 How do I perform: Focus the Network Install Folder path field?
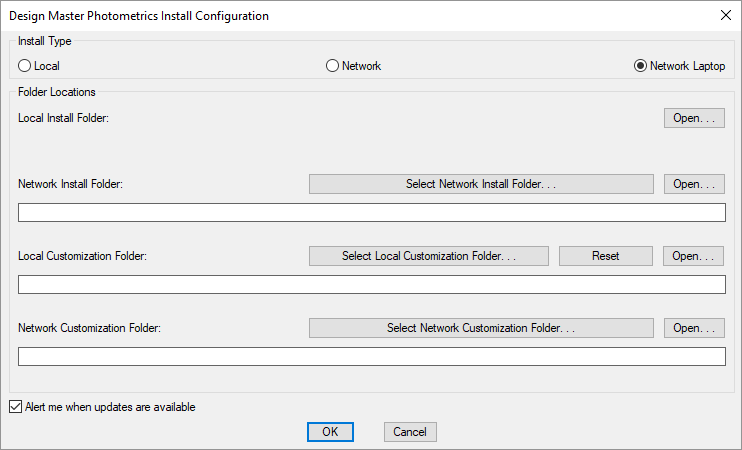click(x=372, y=212)
